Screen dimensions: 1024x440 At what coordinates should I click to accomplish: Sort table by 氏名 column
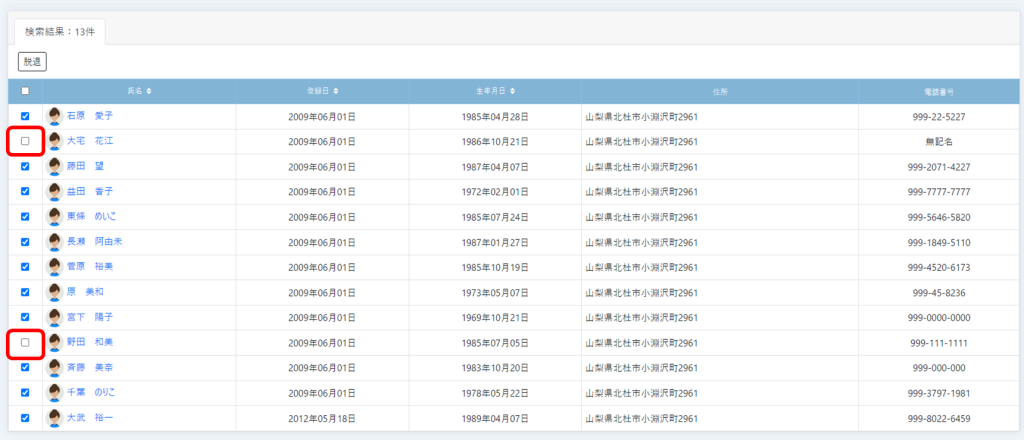pyautogui.click(x=139, y=91)
